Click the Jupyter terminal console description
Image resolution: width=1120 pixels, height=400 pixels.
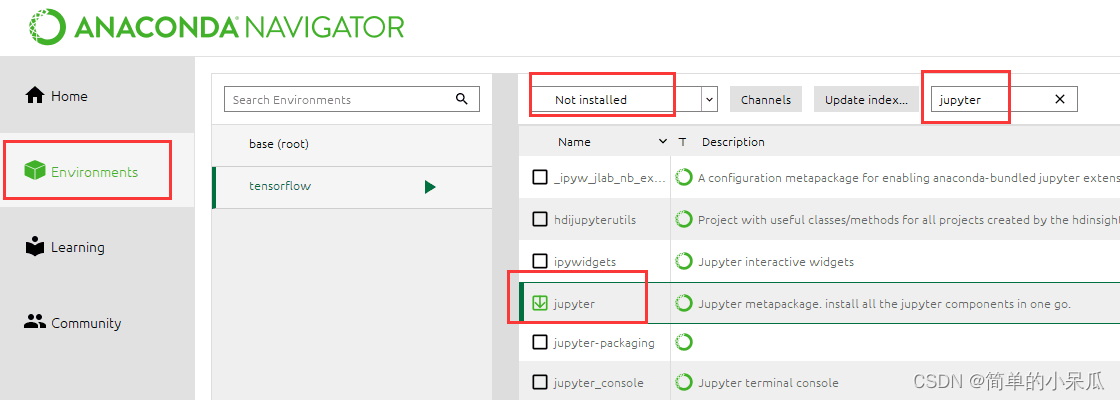click(x=768, y=383)
